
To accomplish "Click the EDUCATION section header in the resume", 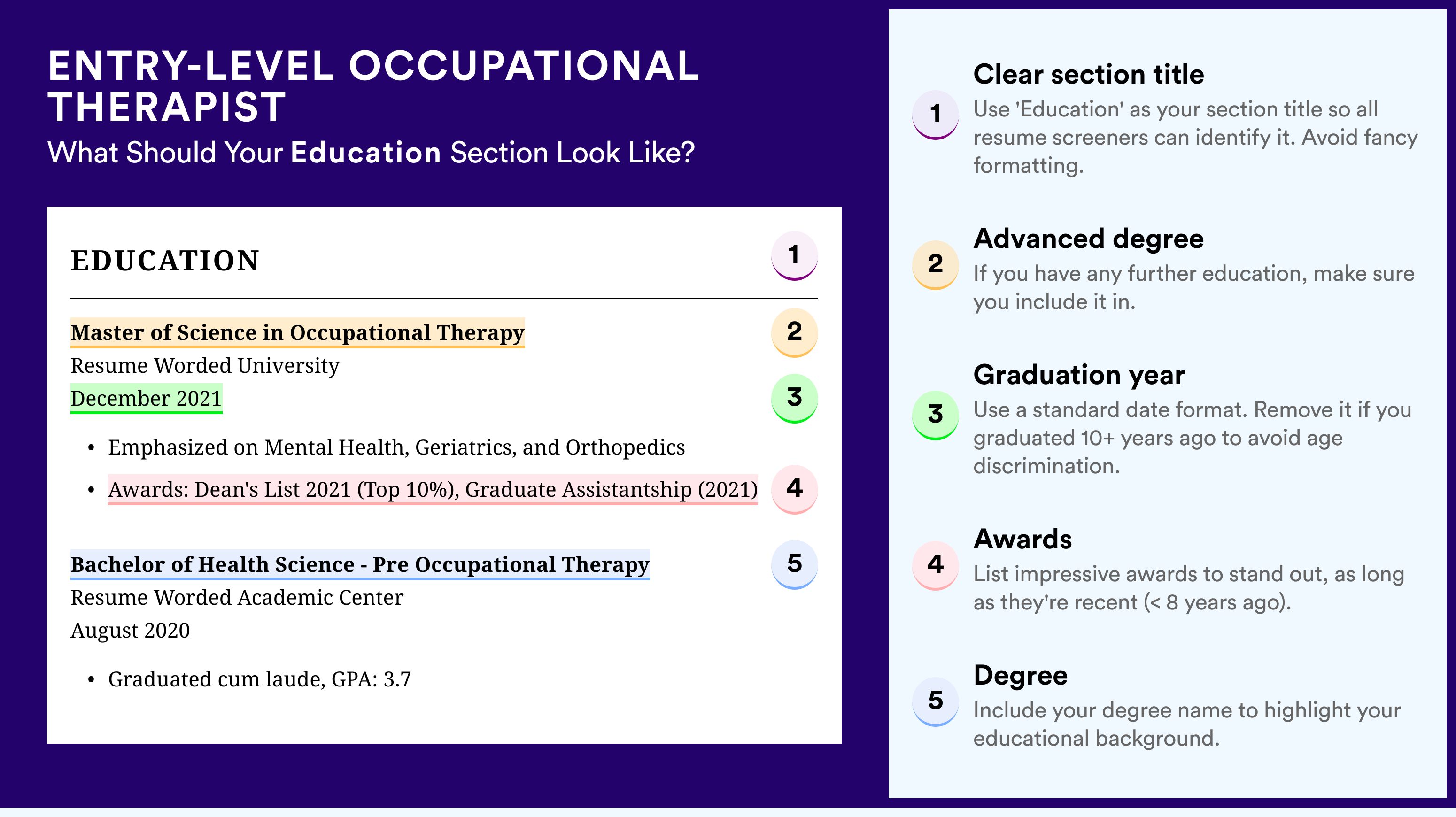I will click(165, 261).
